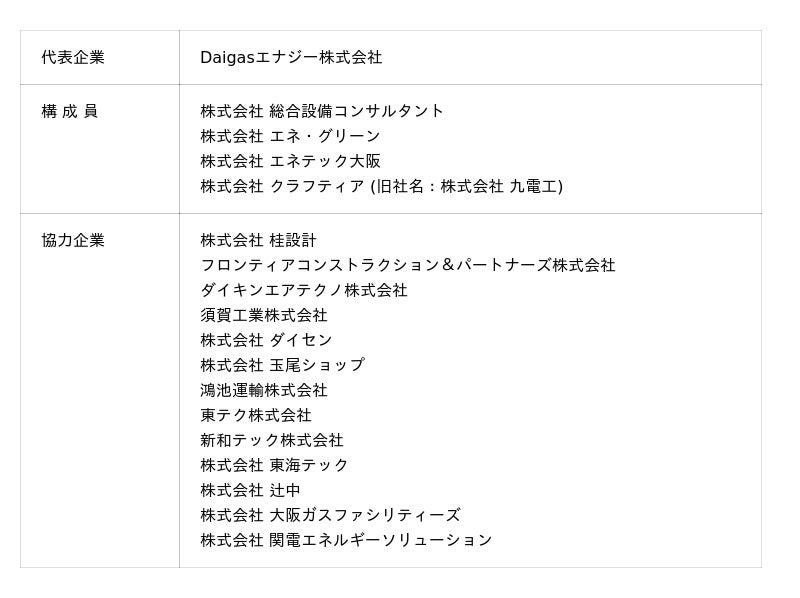Image resolution: width=800 pixels, height=598 pixels.
Task: Select フロンティアコンストラクション&パートナーズ株式会社 line
Action: coord(407,265)
